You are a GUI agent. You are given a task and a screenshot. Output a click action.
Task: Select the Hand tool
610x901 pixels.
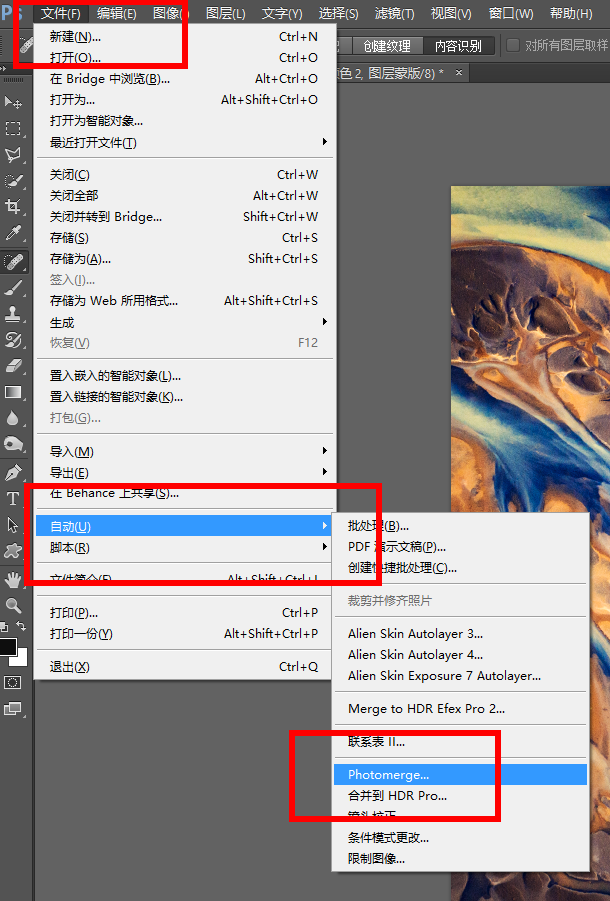13,579
